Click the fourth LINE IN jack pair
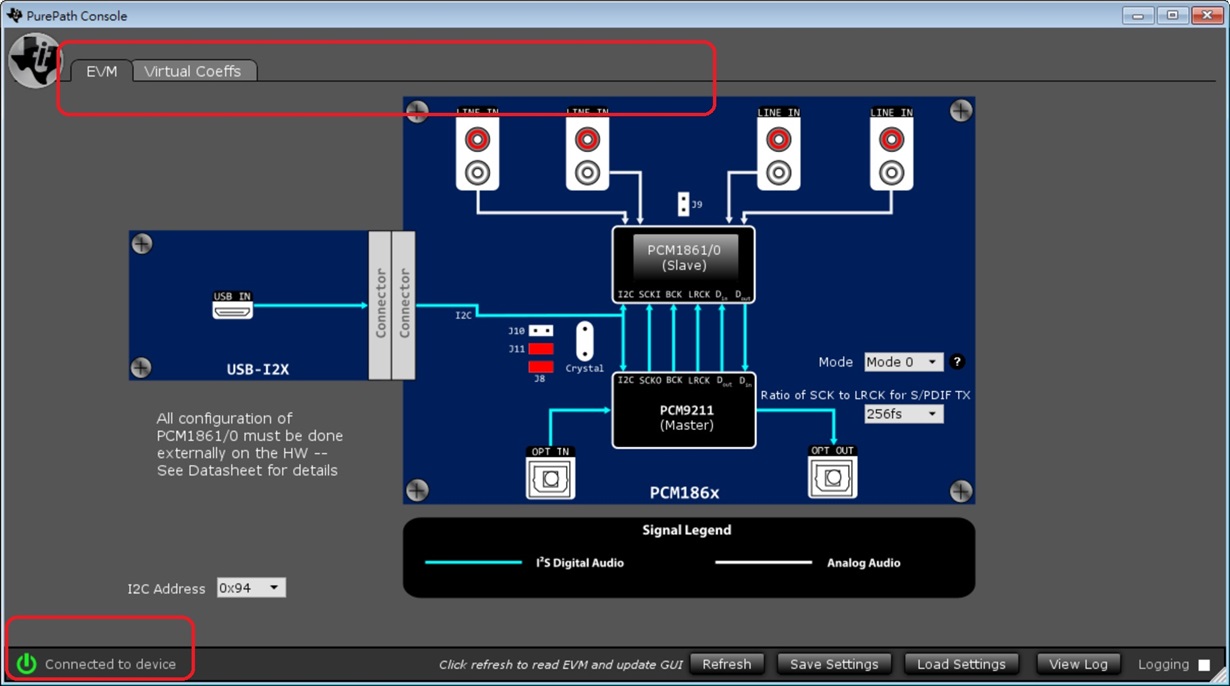 pos(891,154)
